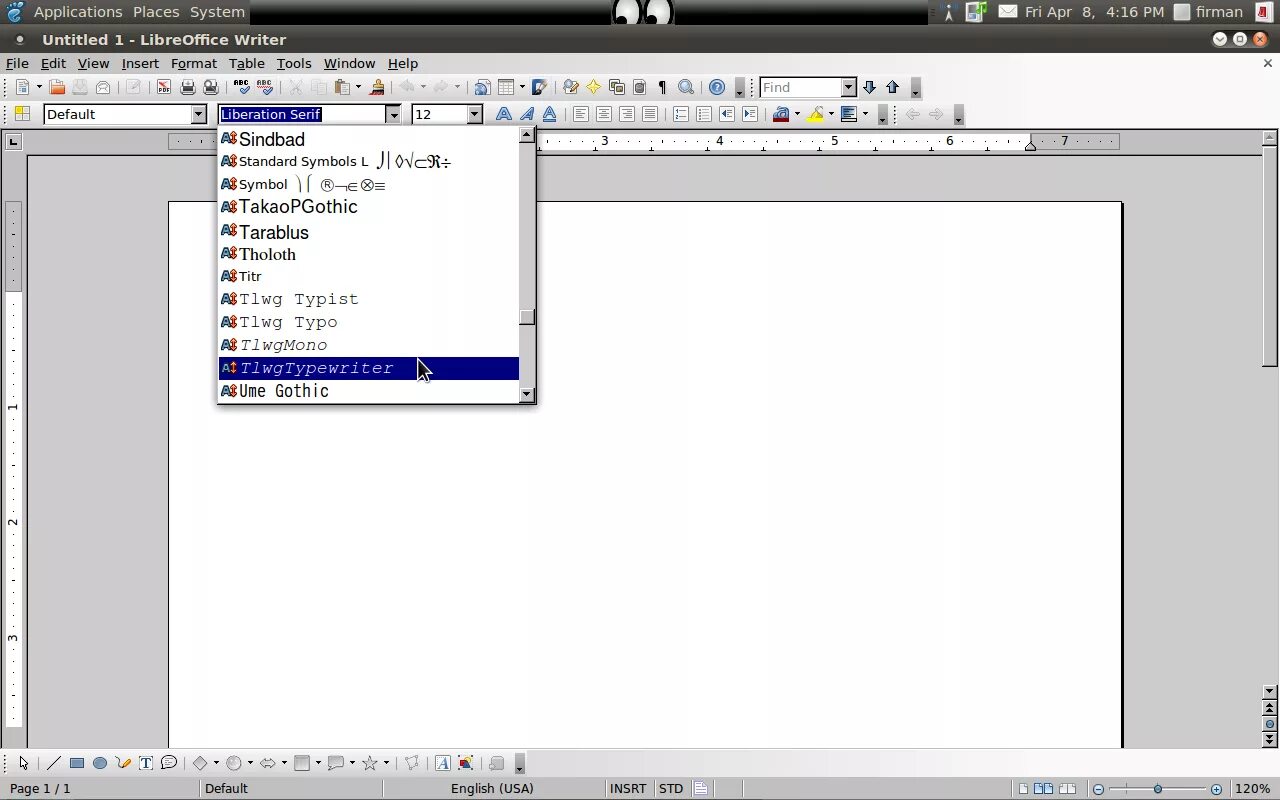This screenshot has width=1280, height=800.
Task: Find next using the down arrow
Action: click(869, 87)
